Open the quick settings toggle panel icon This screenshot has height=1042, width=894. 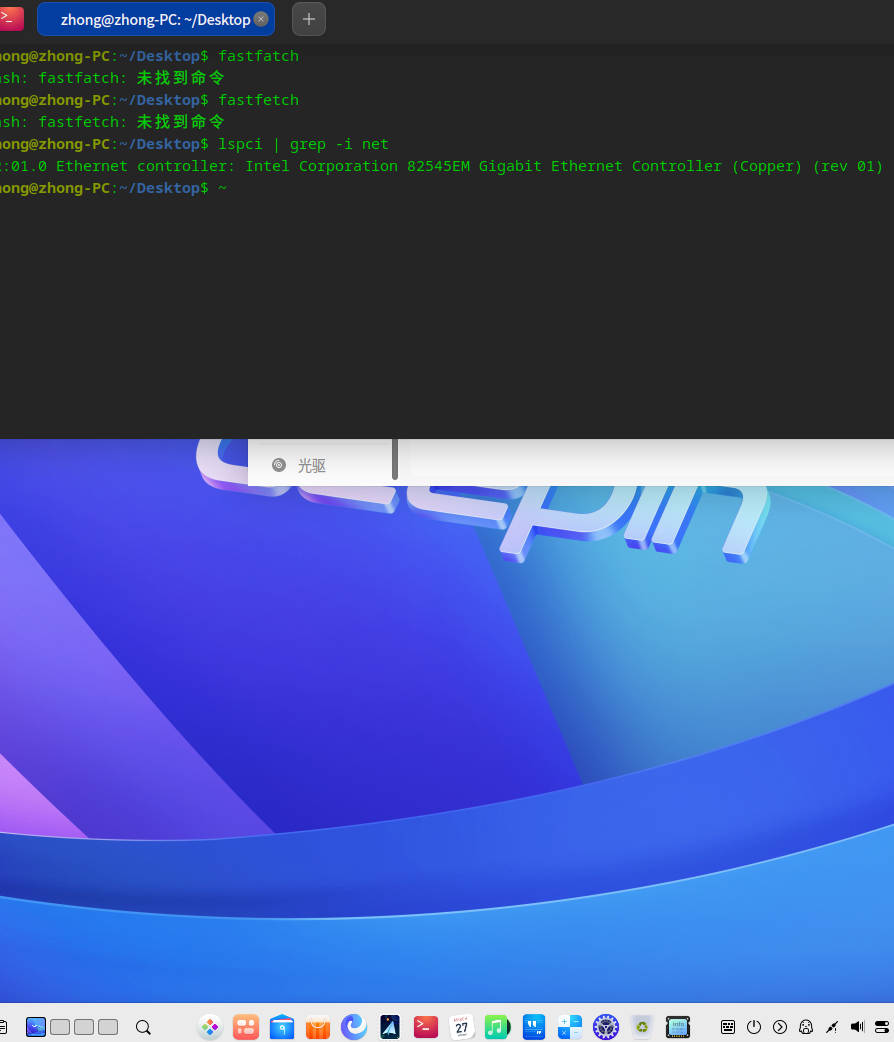(x=882, y=1027)
